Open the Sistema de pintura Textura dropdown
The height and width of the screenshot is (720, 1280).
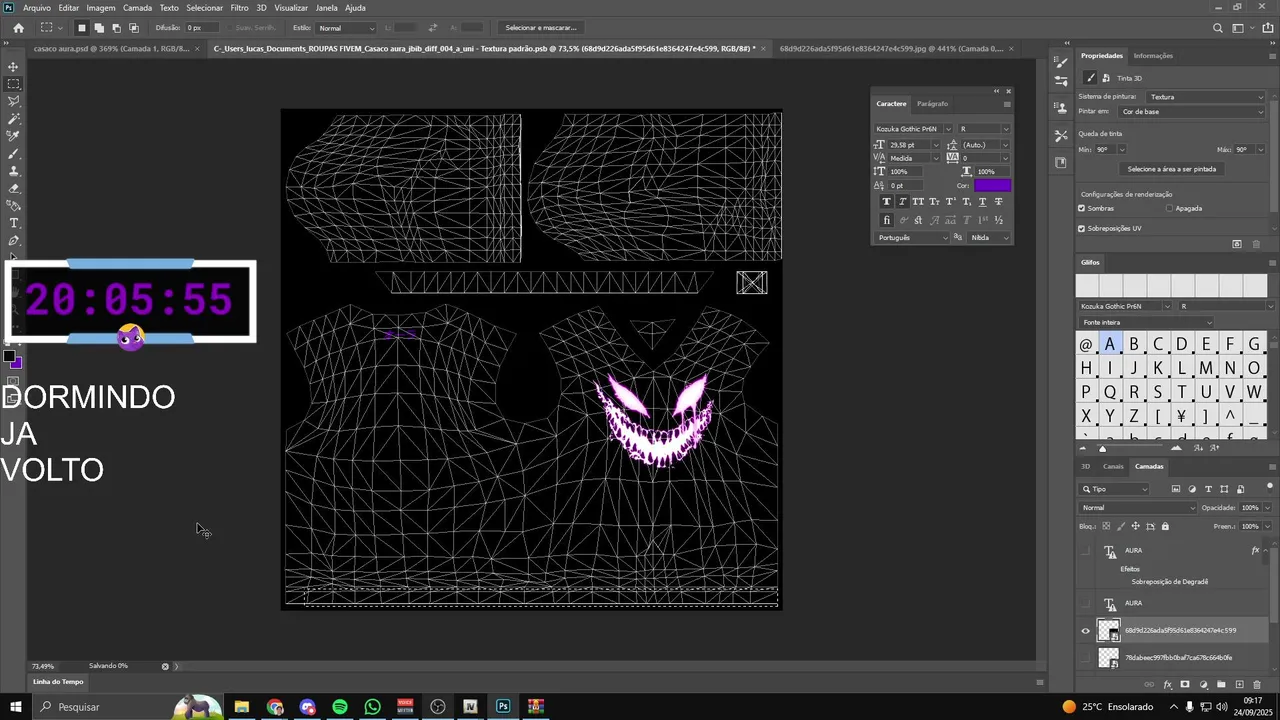[1206, 97]
